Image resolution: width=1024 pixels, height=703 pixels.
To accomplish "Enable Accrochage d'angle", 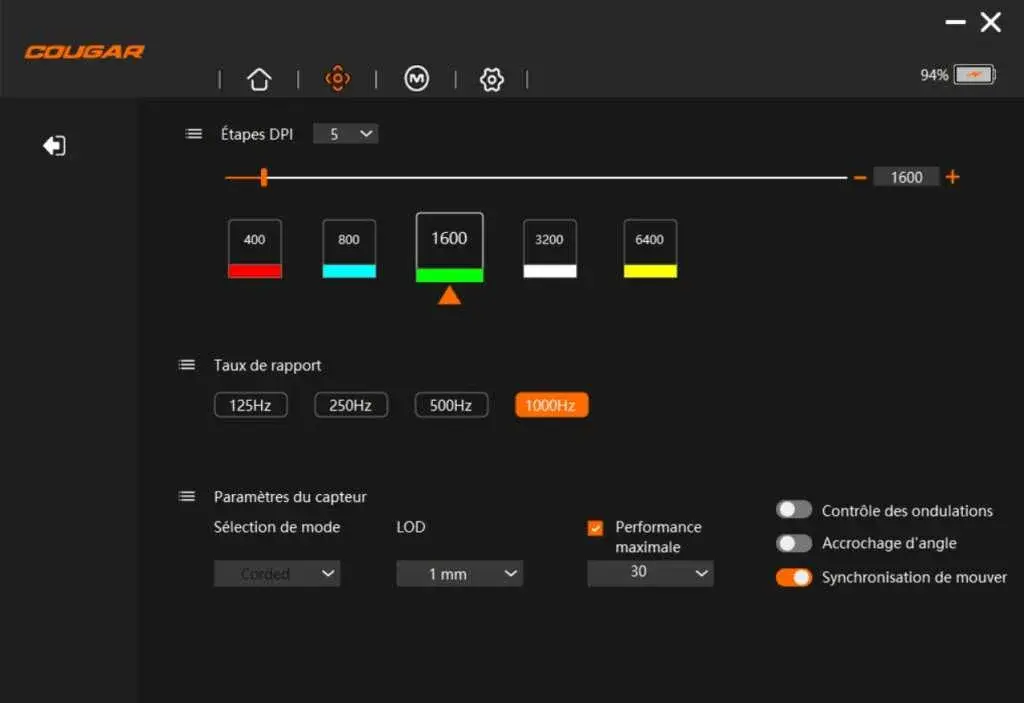I will click(793, 543).
